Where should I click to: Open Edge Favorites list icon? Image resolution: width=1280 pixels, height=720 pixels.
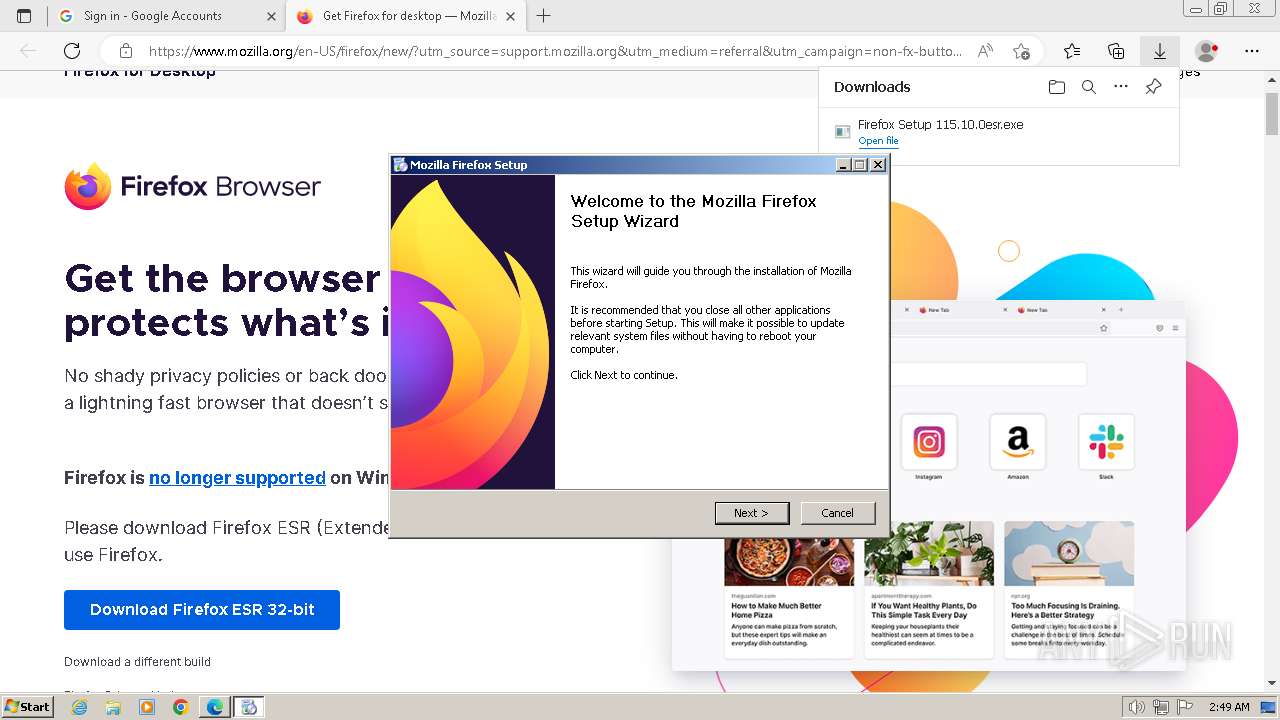pyautogui.click(x=1072, y=51)
